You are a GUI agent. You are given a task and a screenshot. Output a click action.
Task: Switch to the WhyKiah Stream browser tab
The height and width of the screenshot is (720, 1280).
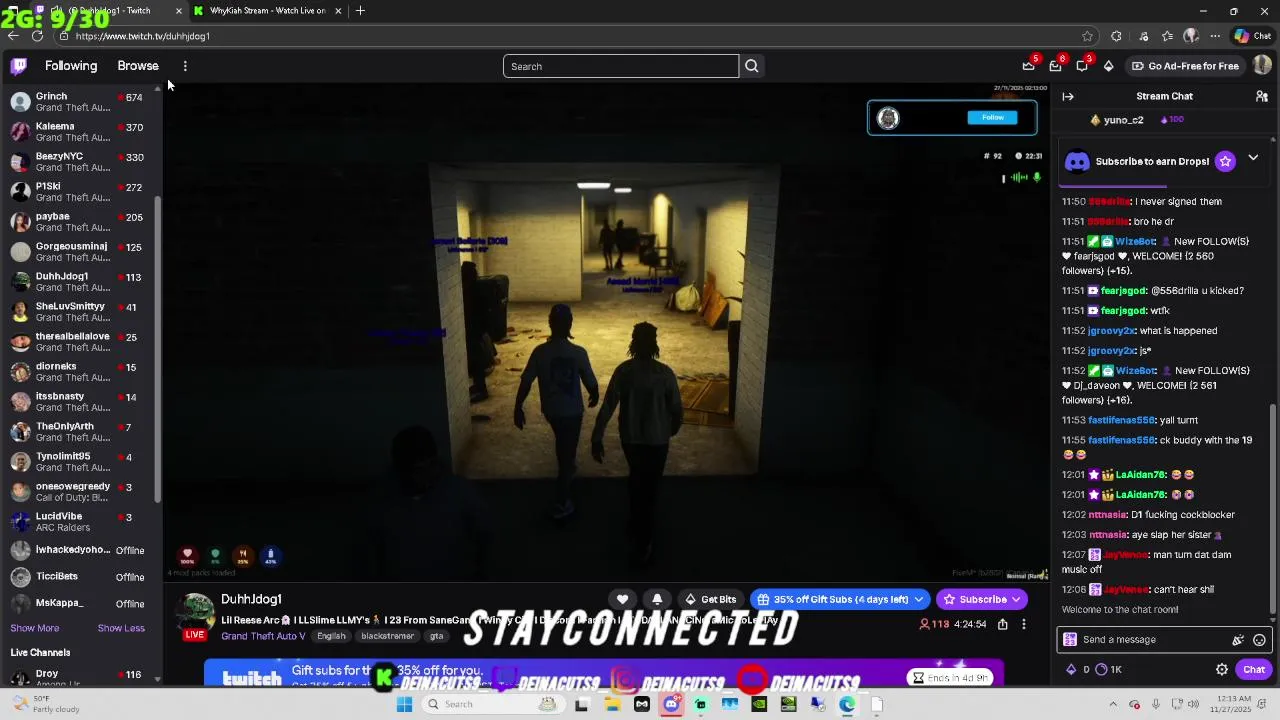click(x=267, y=11)
